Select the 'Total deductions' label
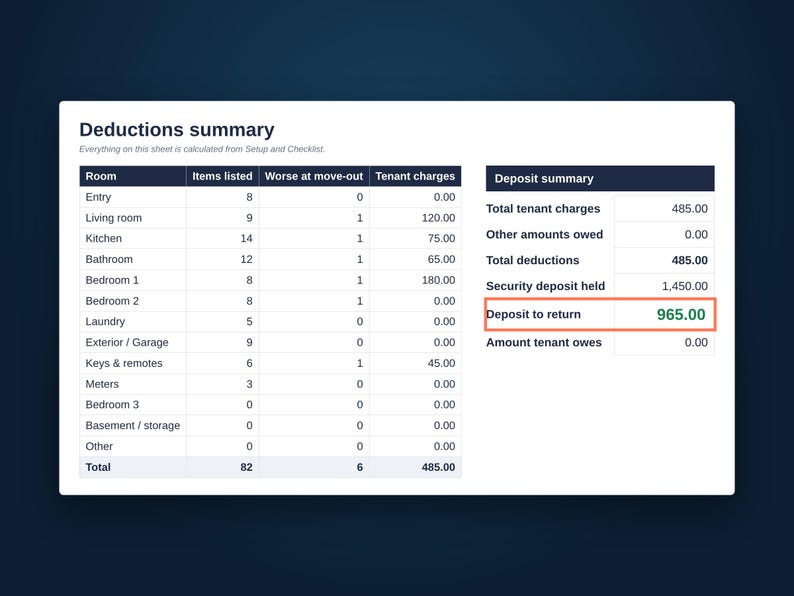 point(533,260)
